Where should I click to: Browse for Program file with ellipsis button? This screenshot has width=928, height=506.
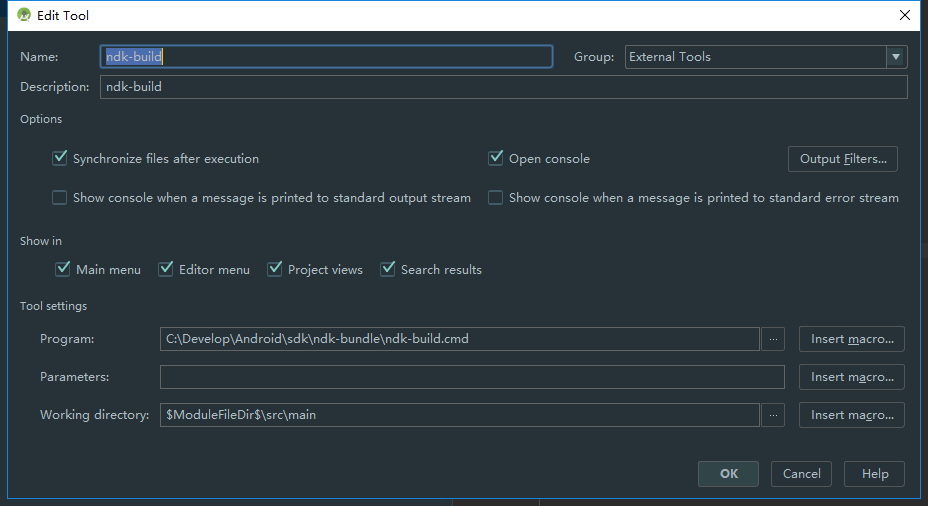(773, 339)
